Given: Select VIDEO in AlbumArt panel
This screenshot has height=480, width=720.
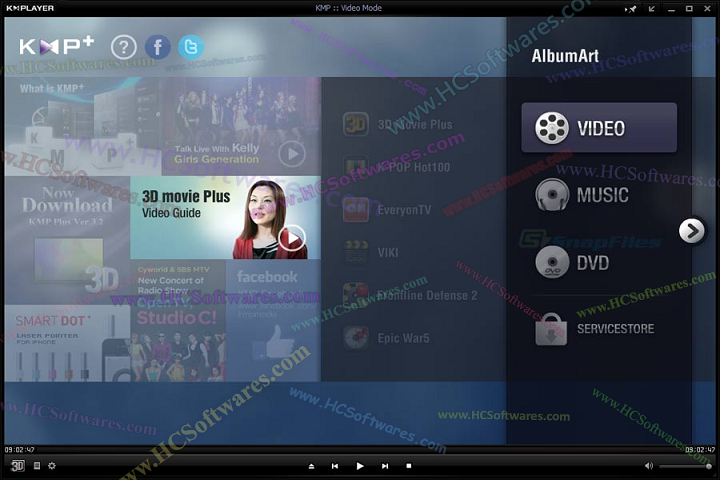Looking at the screenshot, I should [x=599, y=128].
